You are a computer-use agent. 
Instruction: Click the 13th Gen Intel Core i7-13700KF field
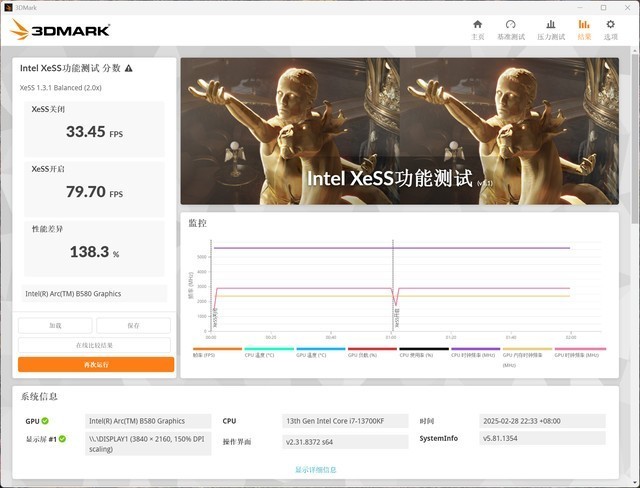click(345, 421)
